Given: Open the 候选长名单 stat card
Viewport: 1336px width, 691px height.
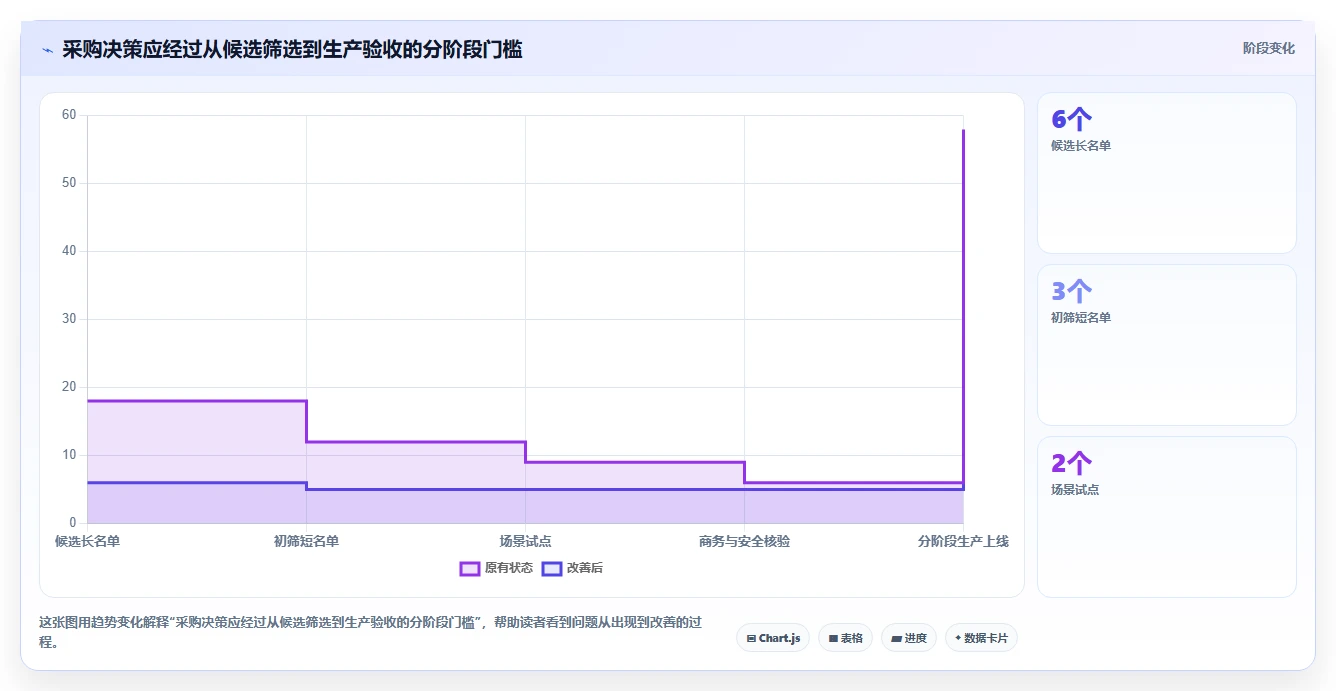Looking at the screenshot, I should click(x=1167, y=173).
